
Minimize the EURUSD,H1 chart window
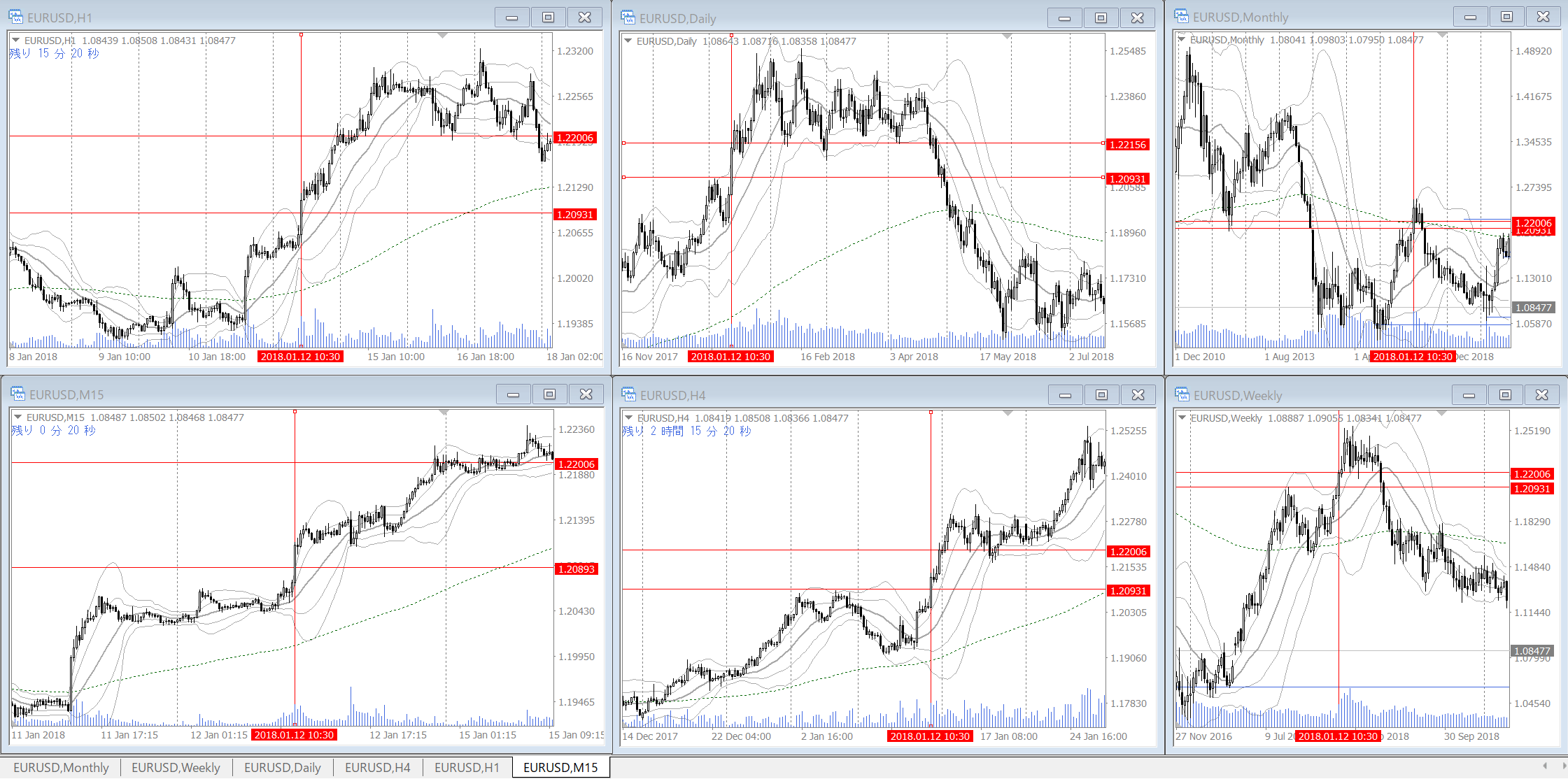(512, 17)
